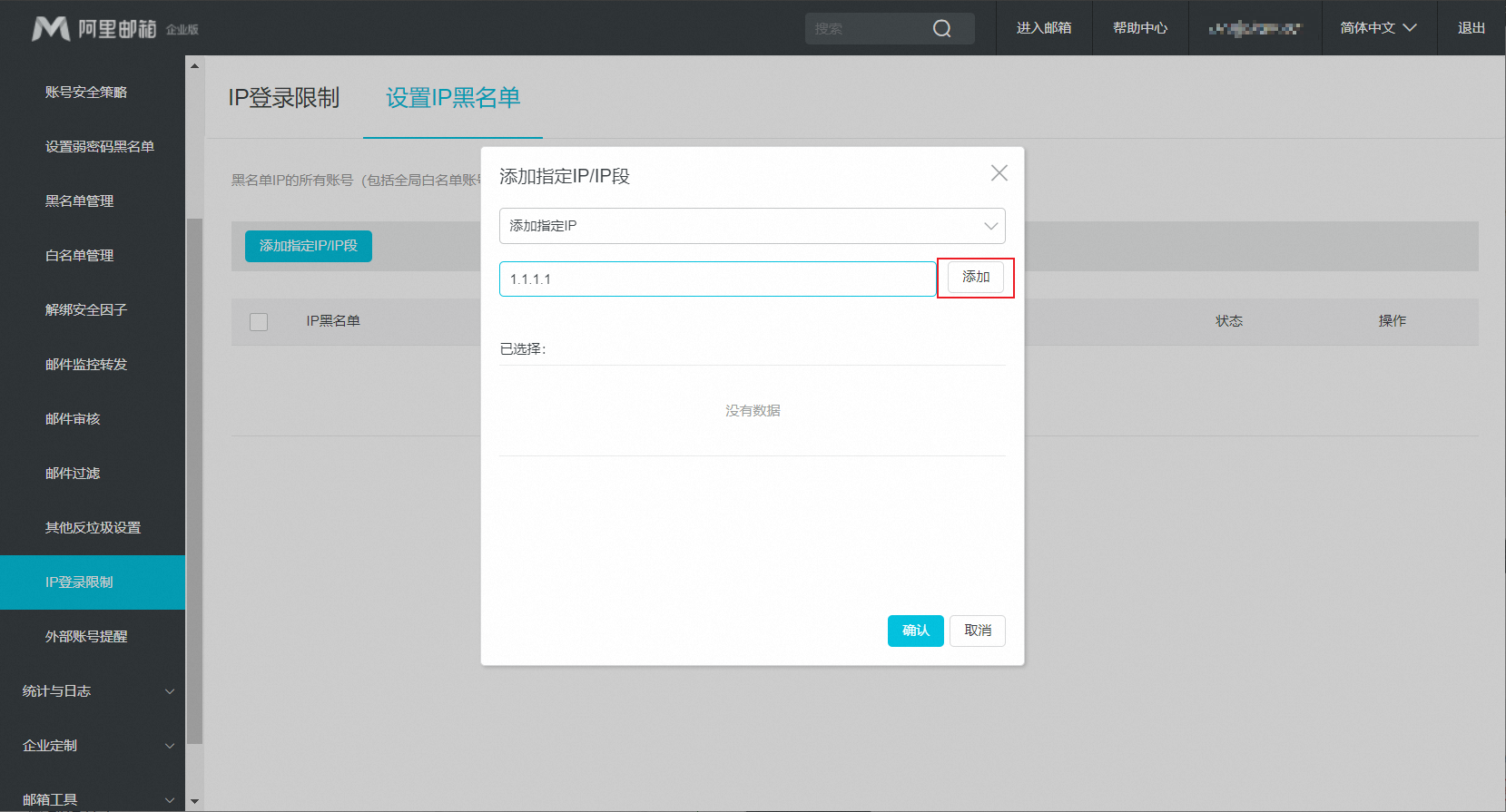Go to 帮助中心 in top bar

pyautogui.click(x=1140, y=28)
